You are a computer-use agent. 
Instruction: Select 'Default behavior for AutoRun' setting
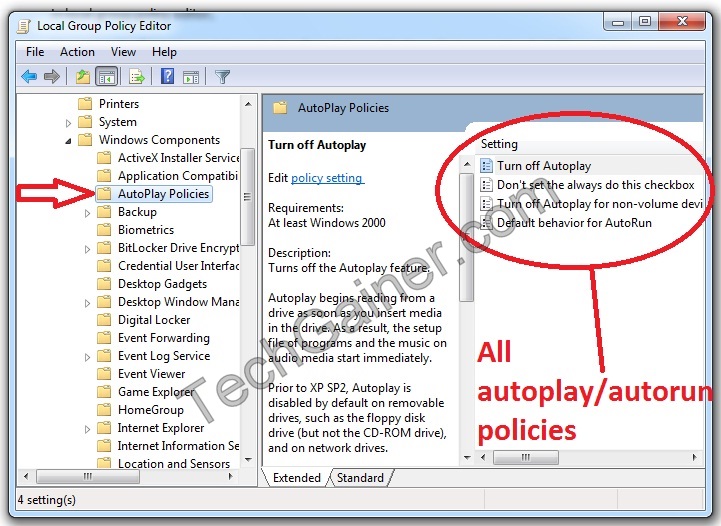click(574, 223)
